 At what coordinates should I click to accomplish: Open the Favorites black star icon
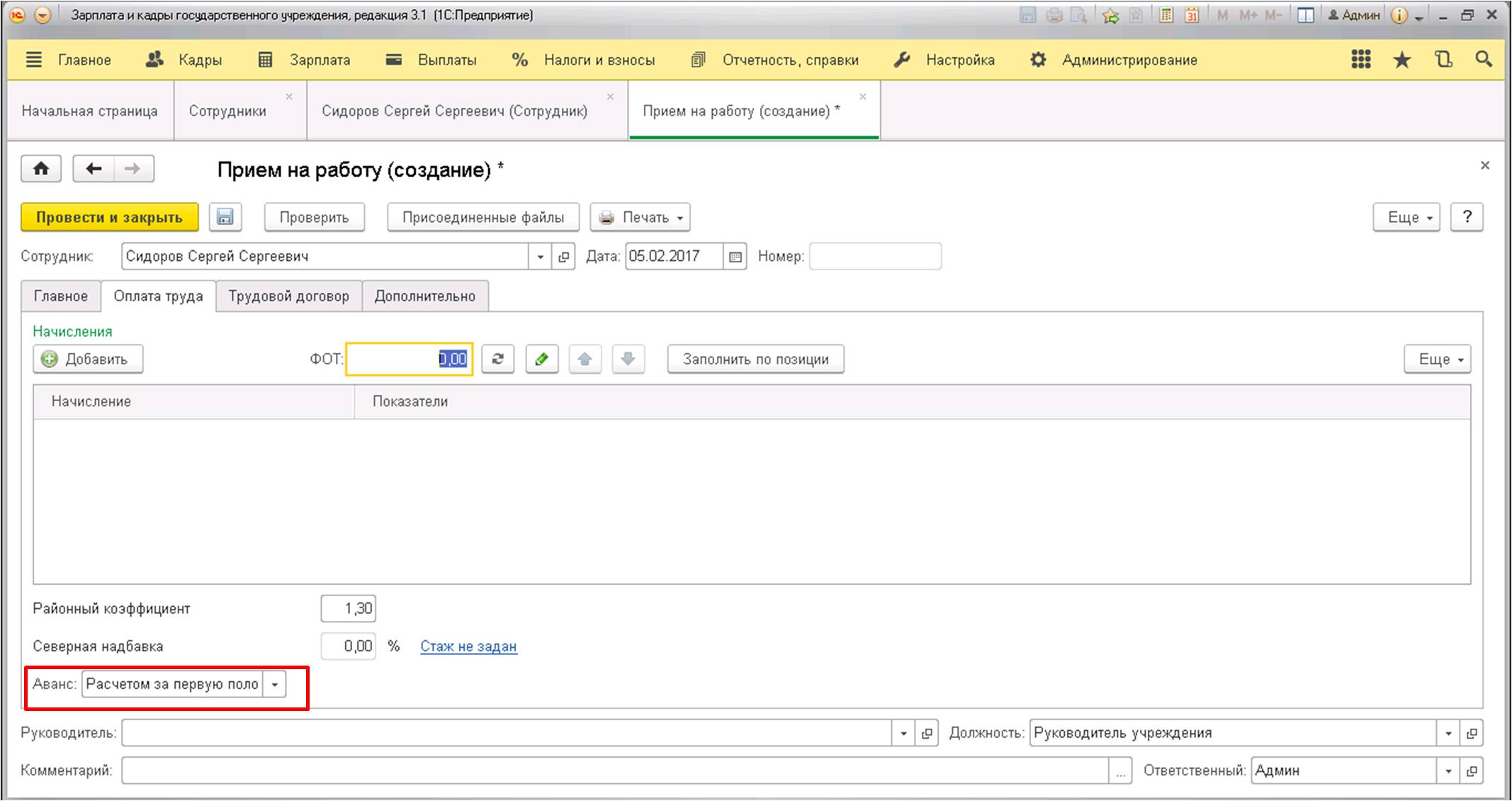(x=1401, y=60)
